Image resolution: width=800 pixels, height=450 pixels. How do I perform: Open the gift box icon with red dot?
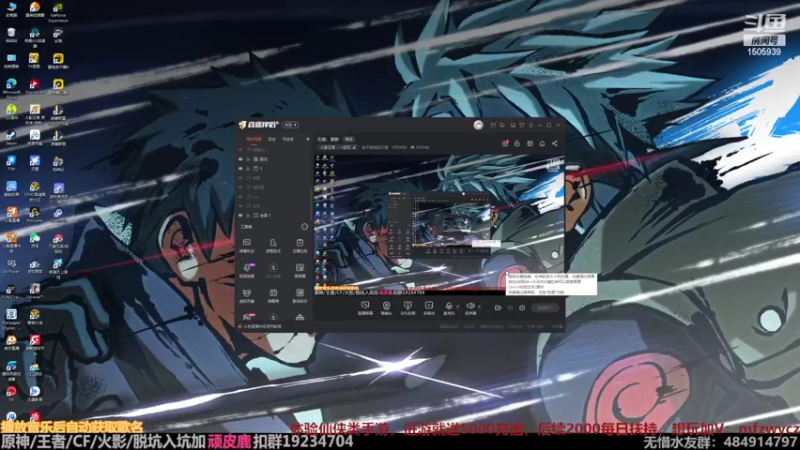[505, 143]
